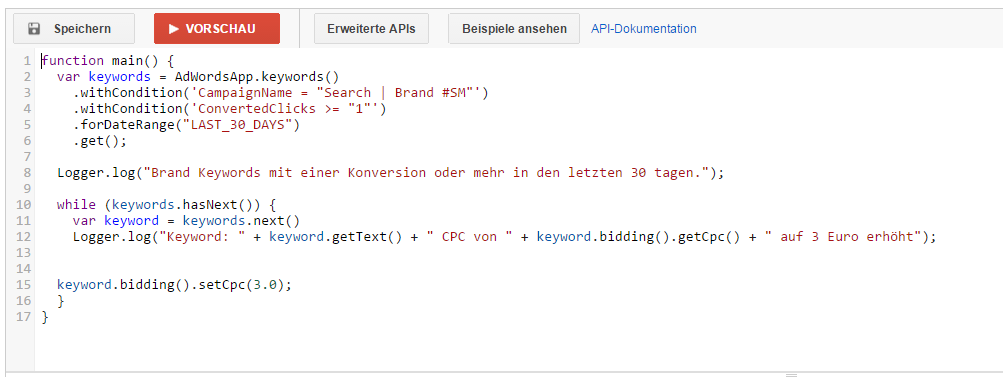
Task: Open the API-Dokumentation link
Action: [x=644, y=29]
